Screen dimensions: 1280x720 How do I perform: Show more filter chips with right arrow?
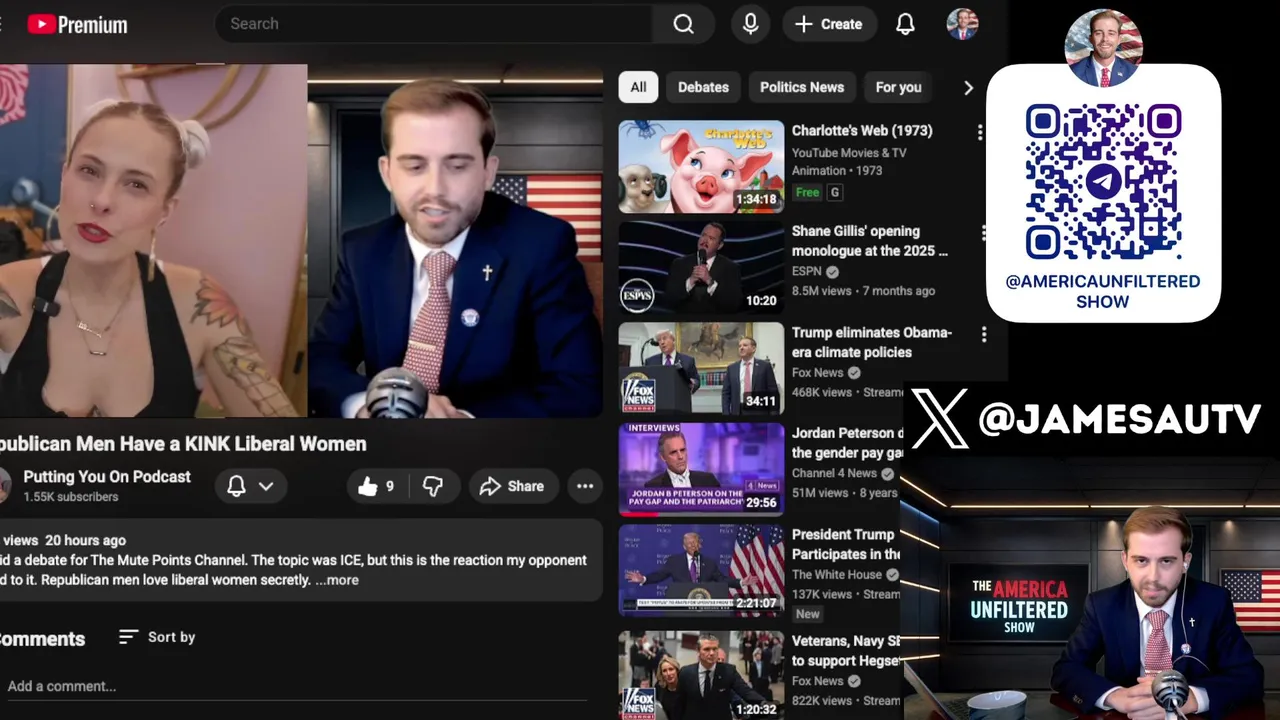pos(968,87)
